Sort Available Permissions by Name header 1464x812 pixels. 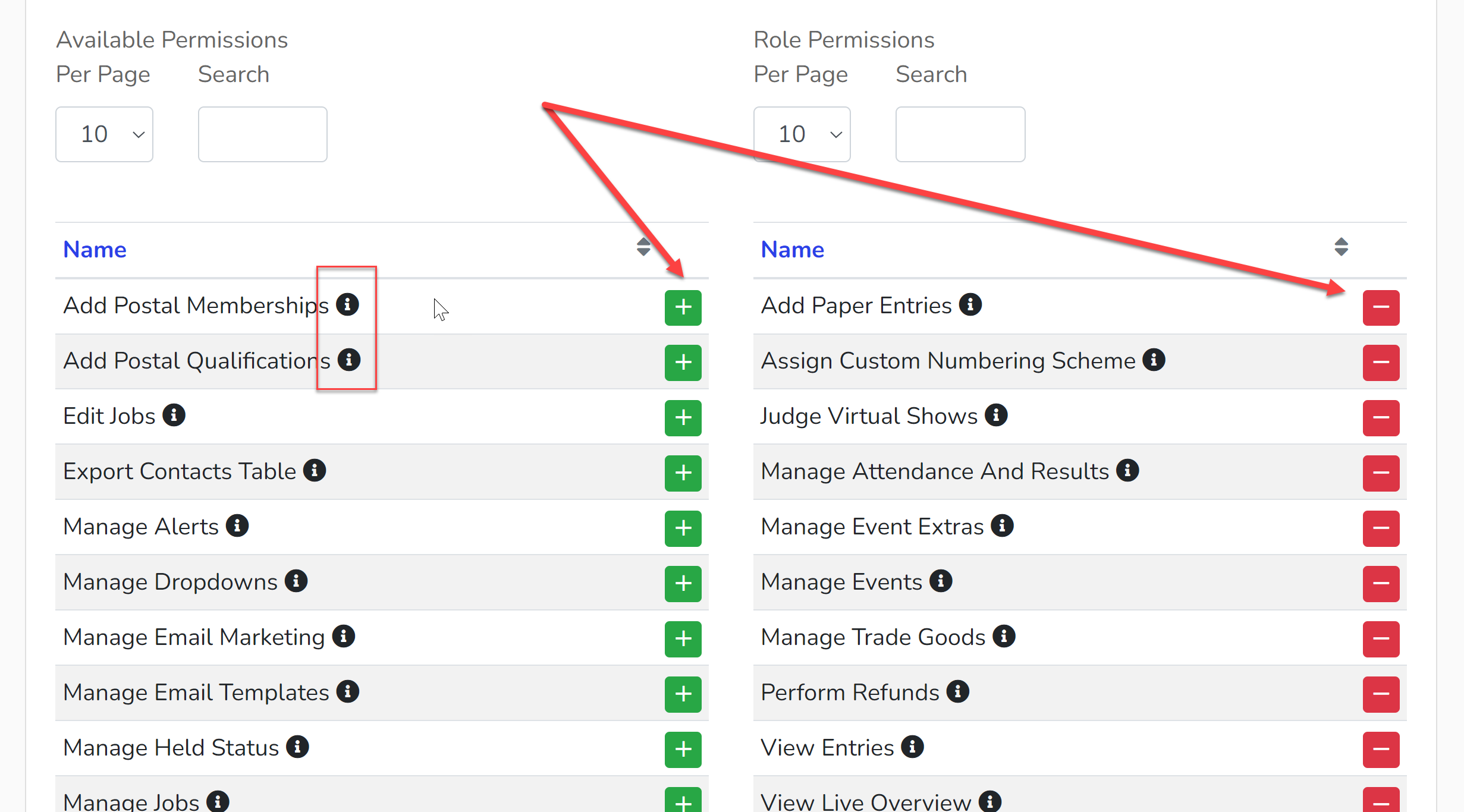pyautogui.click(x=95, y=250)
